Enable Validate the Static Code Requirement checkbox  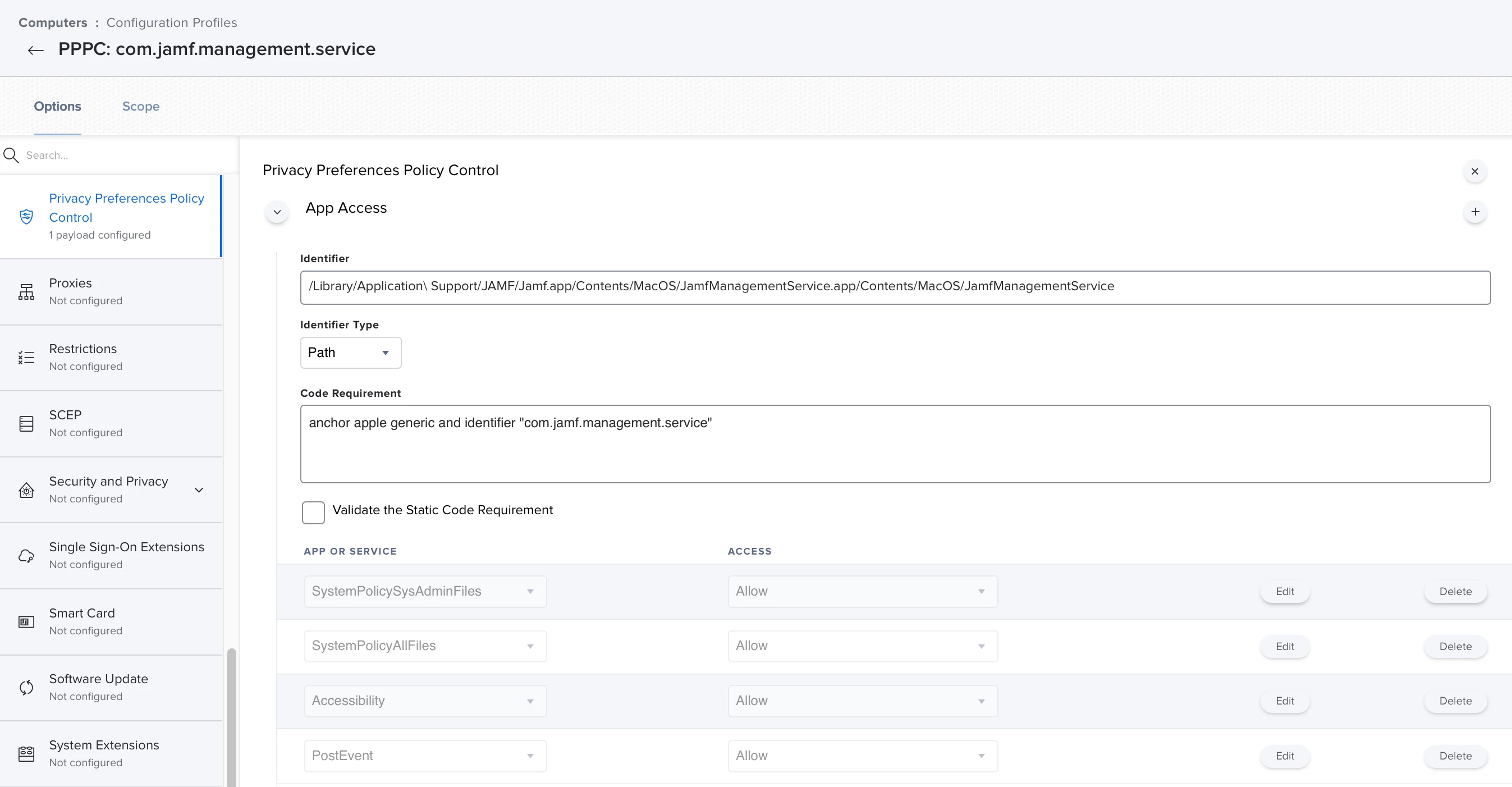point(313,513)
